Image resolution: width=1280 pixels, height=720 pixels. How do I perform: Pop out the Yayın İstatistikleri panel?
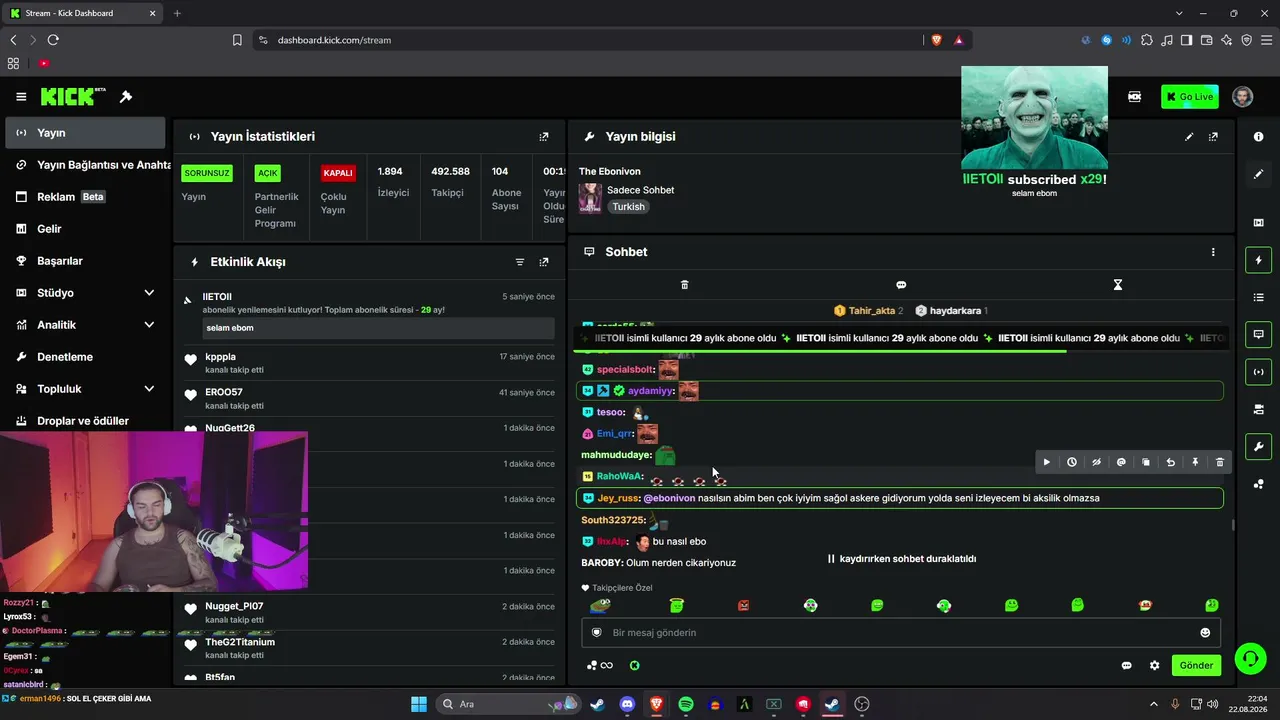544,137
